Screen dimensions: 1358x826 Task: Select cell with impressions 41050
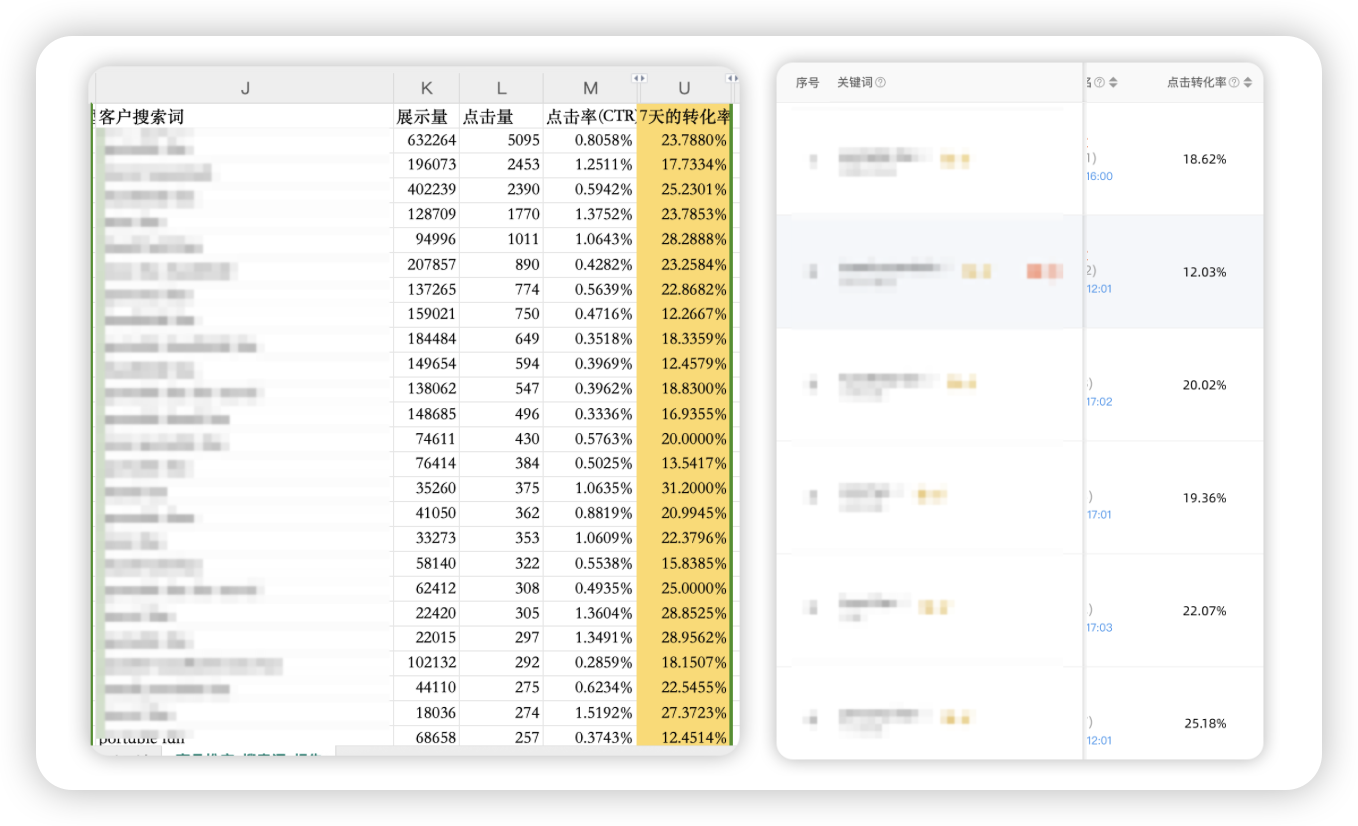tap(427, 514)
